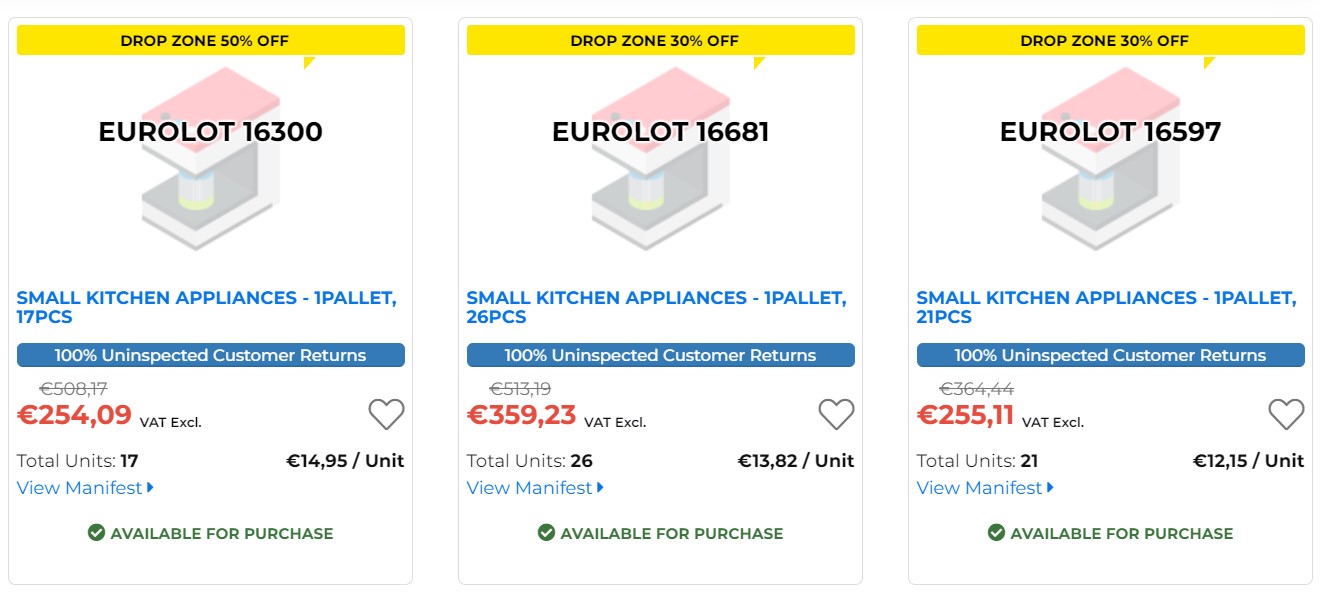Favorite Eurolot 16300 with heart icon
The width and height of the screenshot is (1321, 595).
(x=386, y=414)
